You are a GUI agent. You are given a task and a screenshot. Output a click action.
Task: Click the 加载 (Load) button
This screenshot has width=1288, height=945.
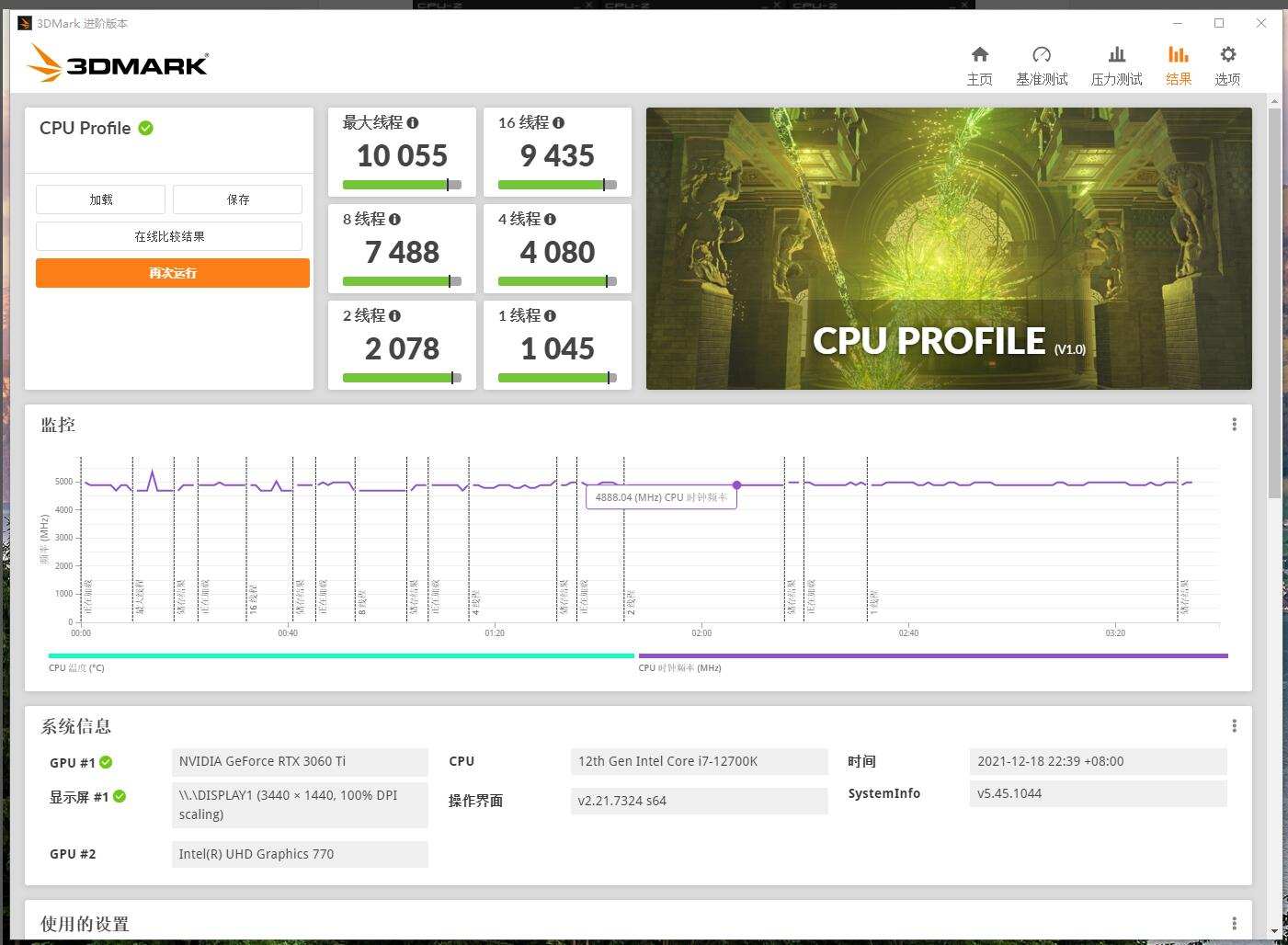pyautogui.click(x=101, y=199)
